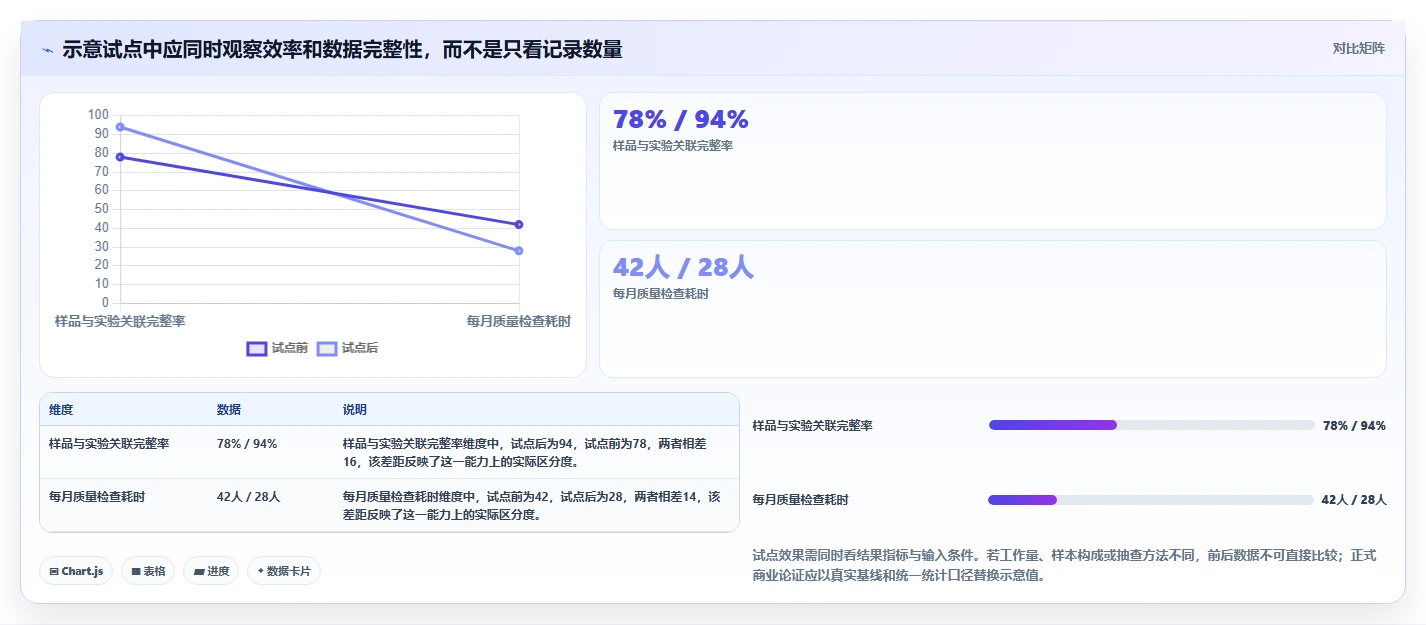Click the y-axis 100 tick label

(x=98, y=115)
